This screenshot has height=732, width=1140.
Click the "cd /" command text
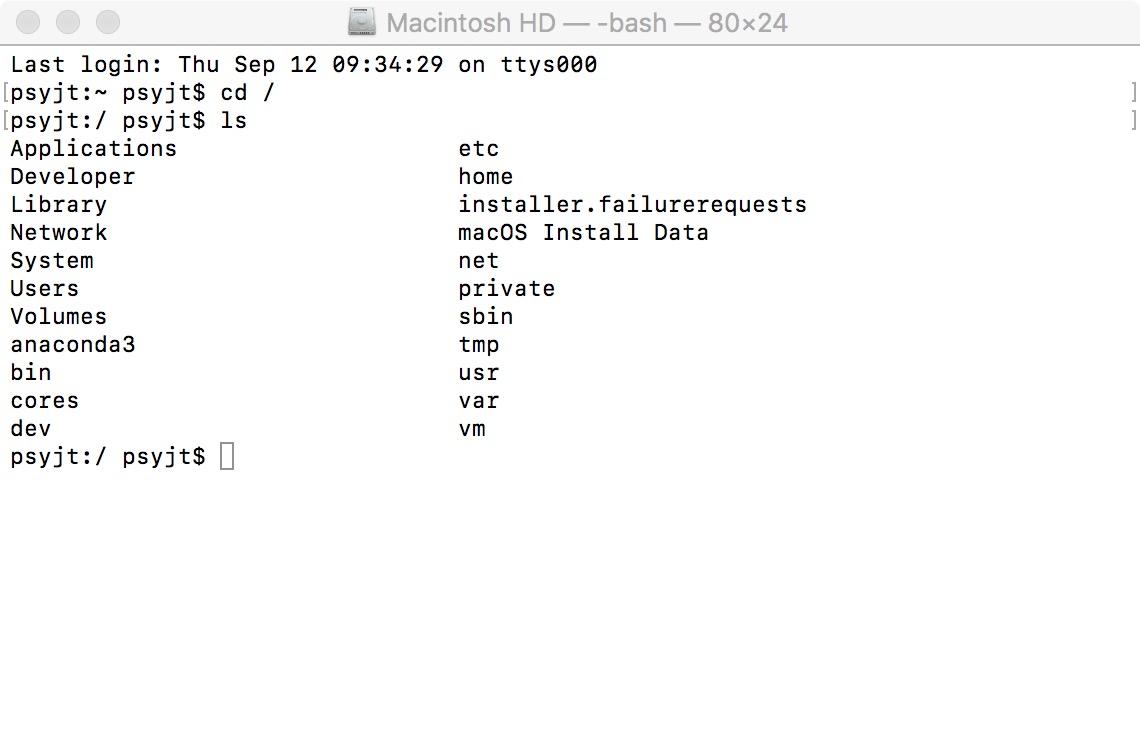click(x=247, y=93)
